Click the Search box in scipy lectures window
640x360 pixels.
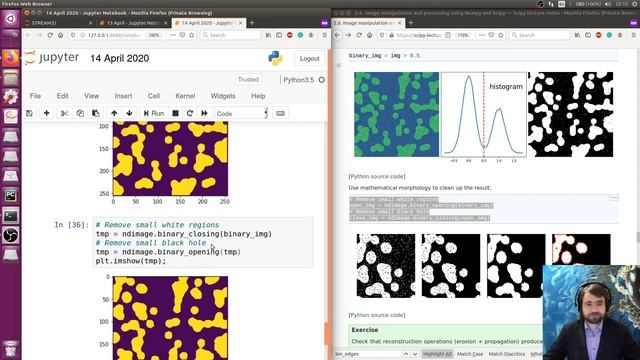pyautogui.click(x=540, y=35)
